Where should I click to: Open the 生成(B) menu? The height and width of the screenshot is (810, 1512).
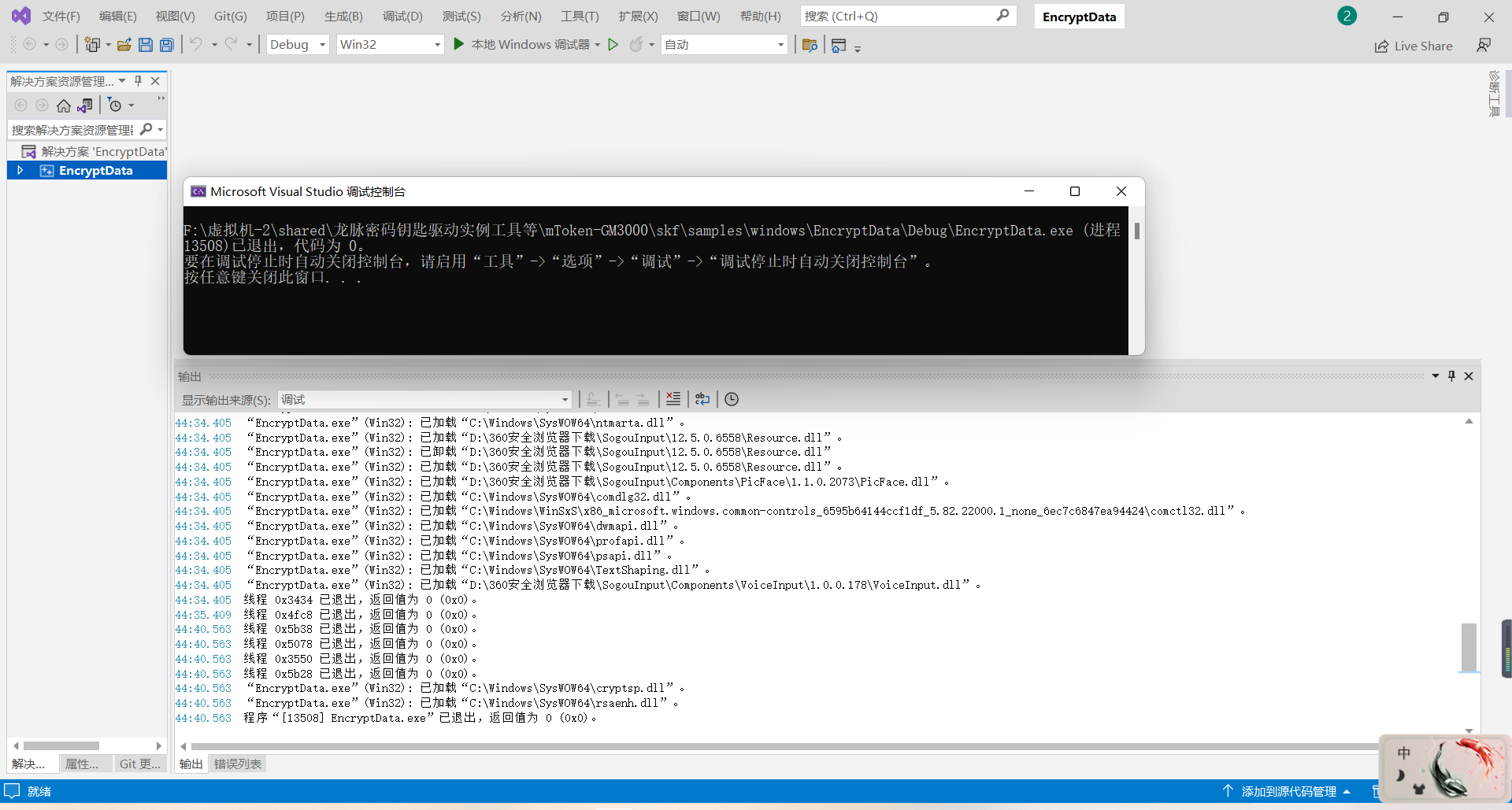tap(343, 16)
